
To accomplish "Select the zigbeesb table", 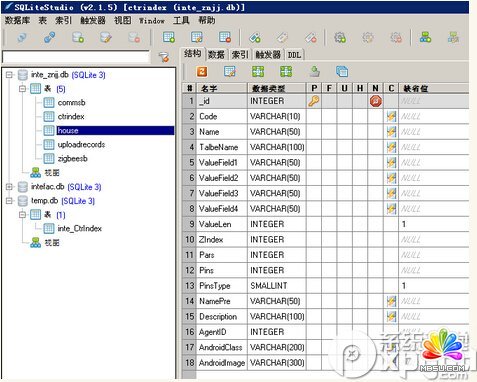I will pos(72,159).
